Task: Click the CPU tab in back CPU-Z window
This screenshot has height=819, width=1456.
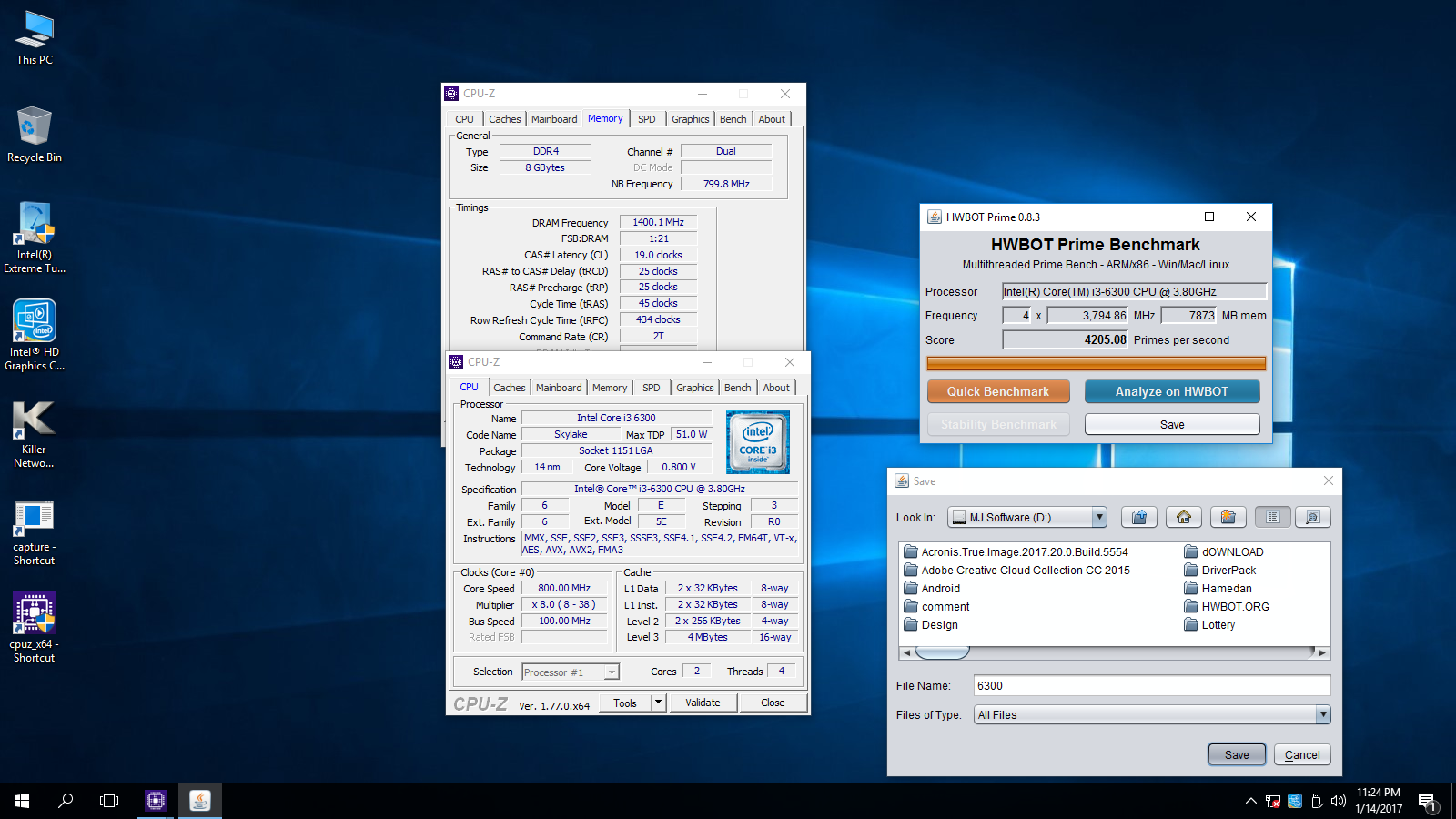Action: 464,119
